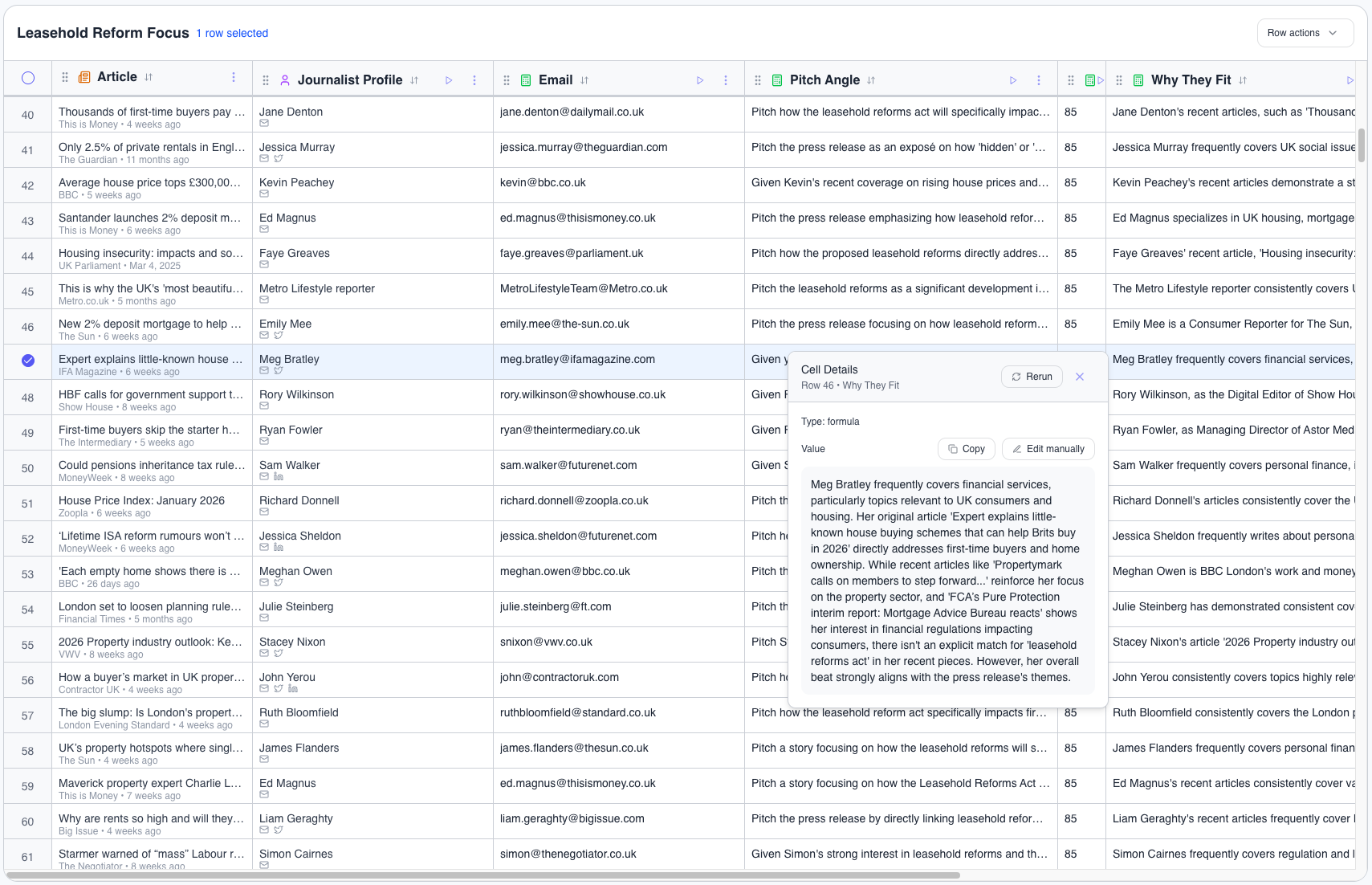Open the Row actions dropdown
The height and width of the screenshot is (885, 1372).
pyautogui.click(x=1304, y=33)
